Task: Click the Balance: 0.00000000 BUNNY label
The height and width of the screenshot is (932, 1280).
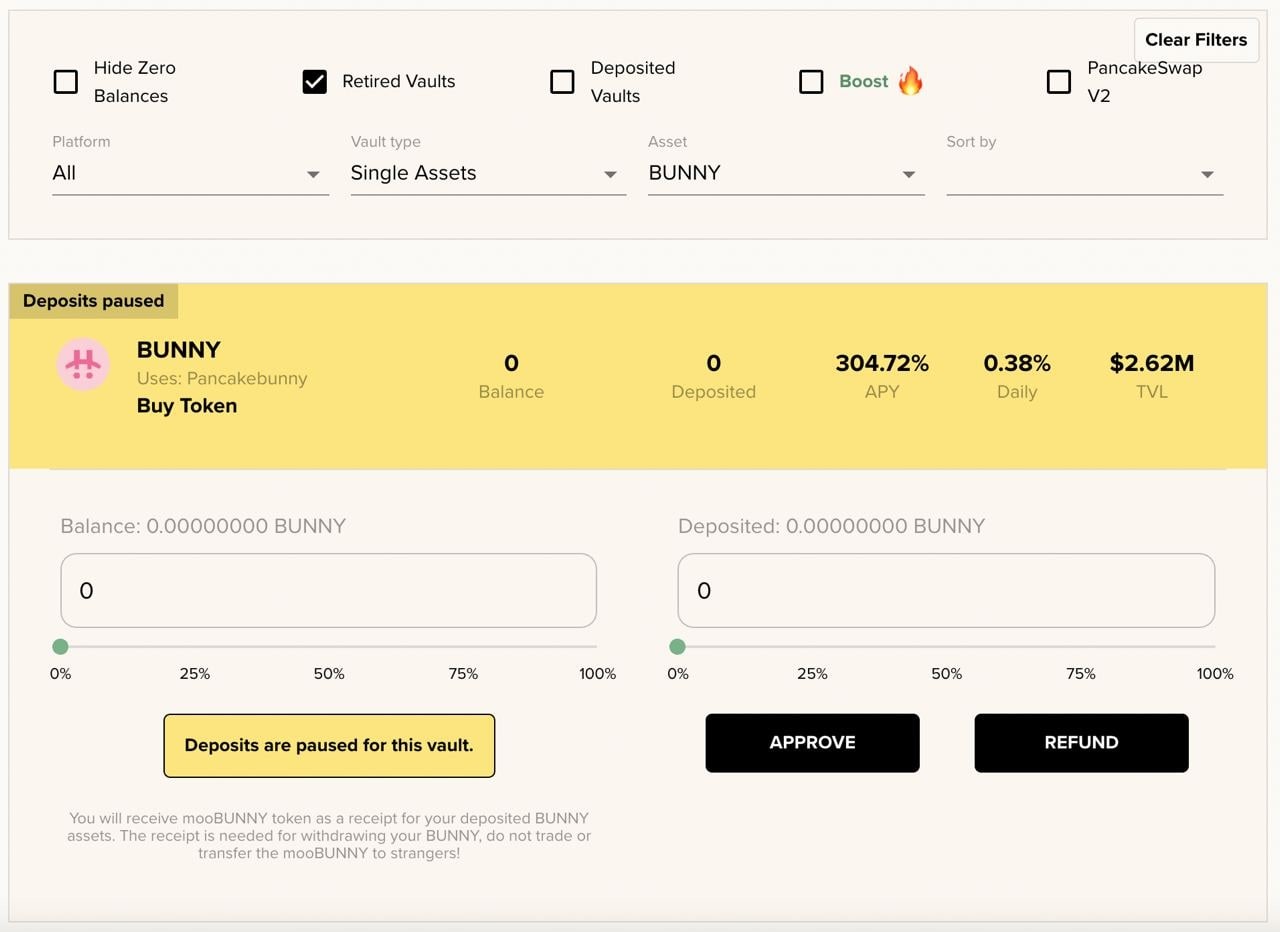Action: click(x=203, y=526)
